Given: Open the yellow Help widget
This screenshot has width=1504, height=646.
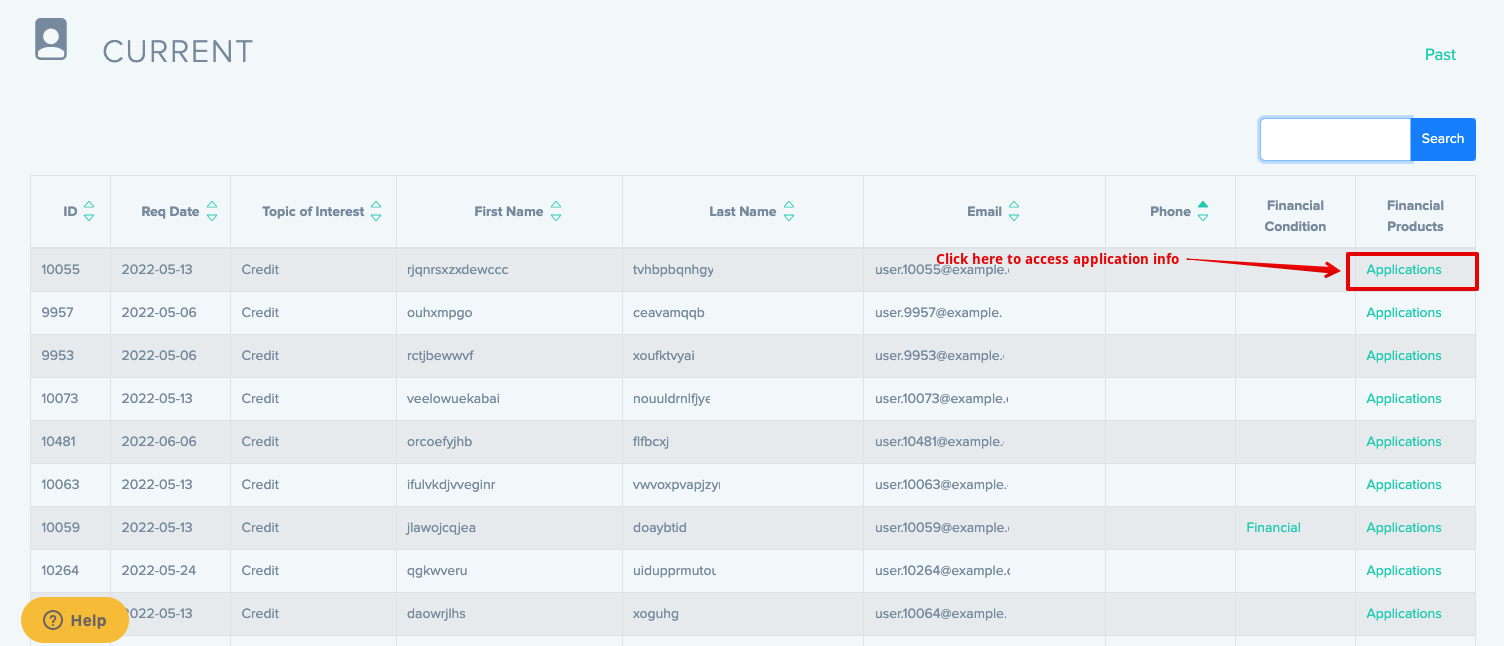Looking at the screenshot, I should pos(75,620).
